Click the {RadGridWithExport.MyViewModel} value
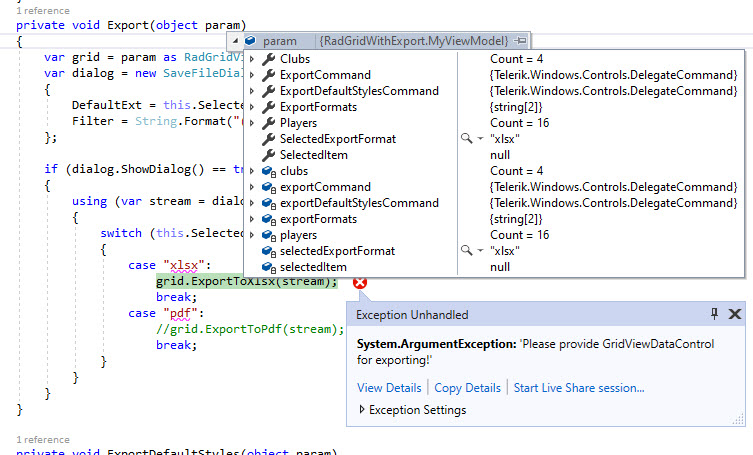This screenshot has width=753, height=455. [x=413, y=41]
